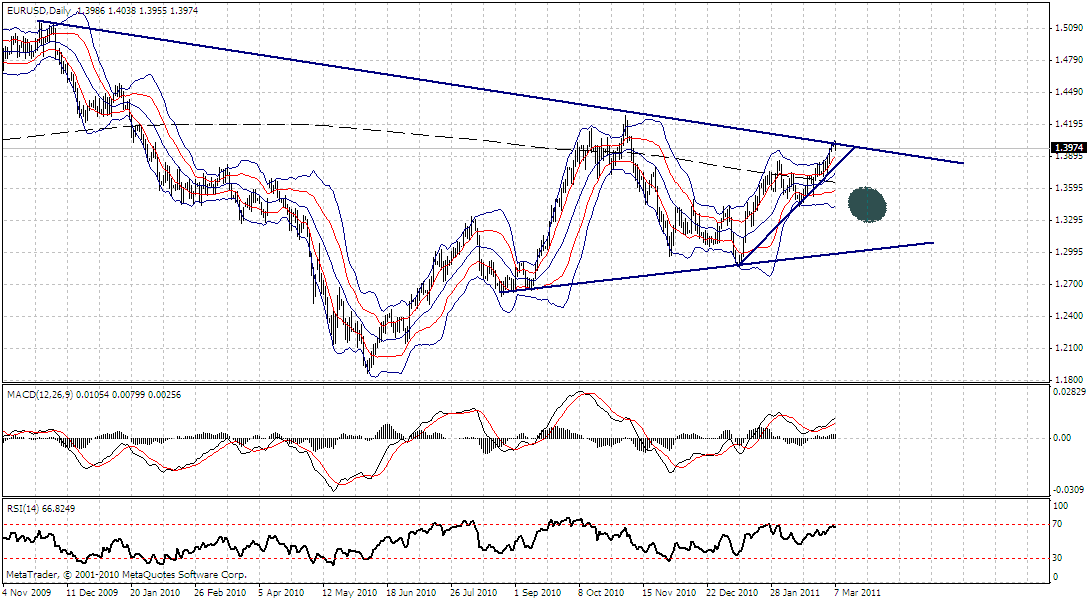
Task: Click the 1 Sep 2010 date label
Action: pyautogui.click(x=537, y=593)
